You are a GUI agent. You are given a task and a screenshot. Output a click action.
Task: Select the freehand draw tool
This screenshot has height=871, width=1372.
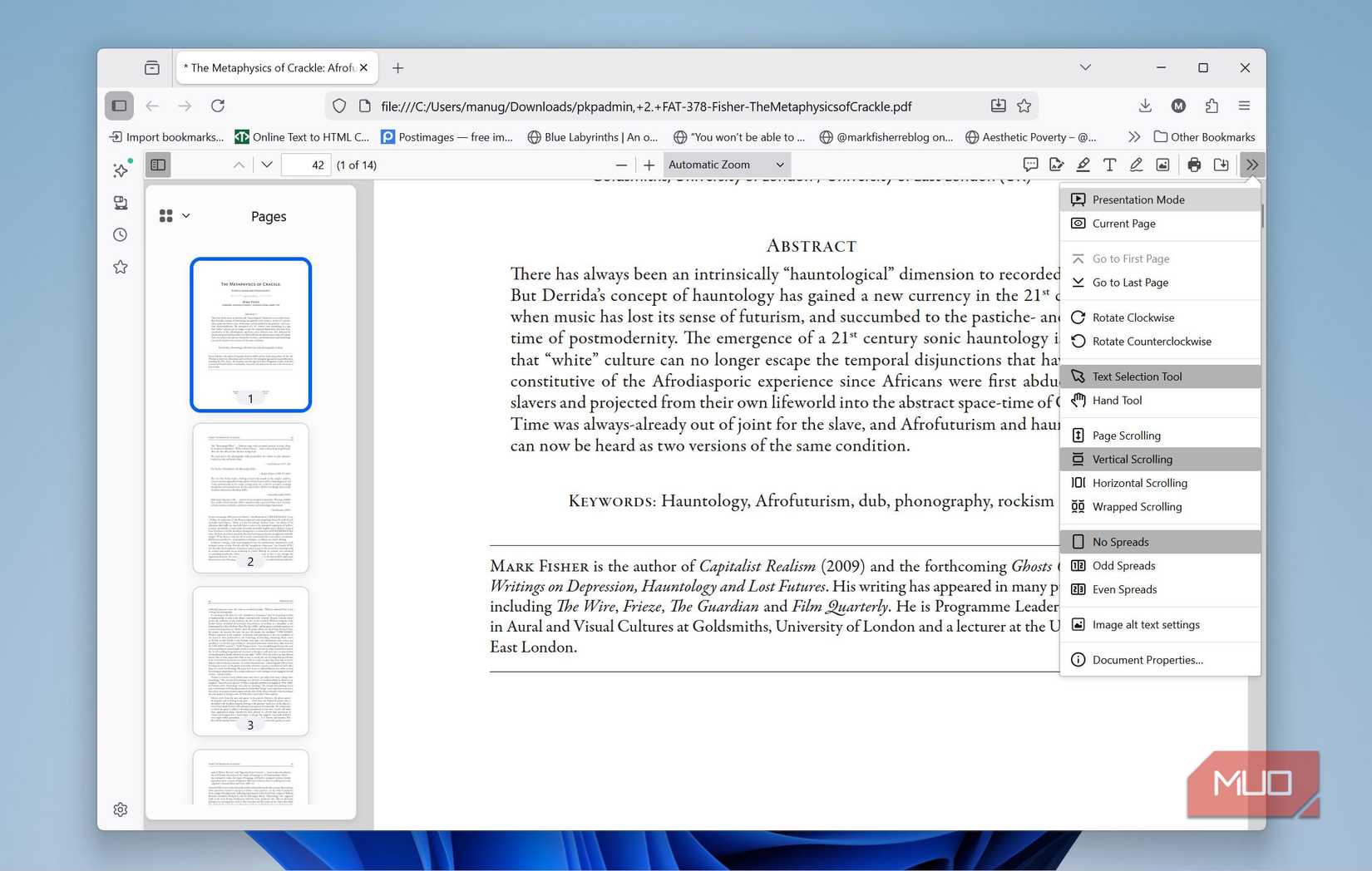1136,165
